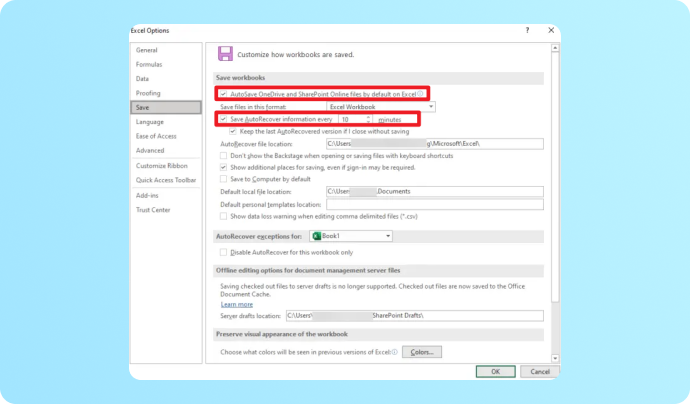690x404 pixels.
Task: Open the Save files in this format dropdown
Action: coord(381,107)
